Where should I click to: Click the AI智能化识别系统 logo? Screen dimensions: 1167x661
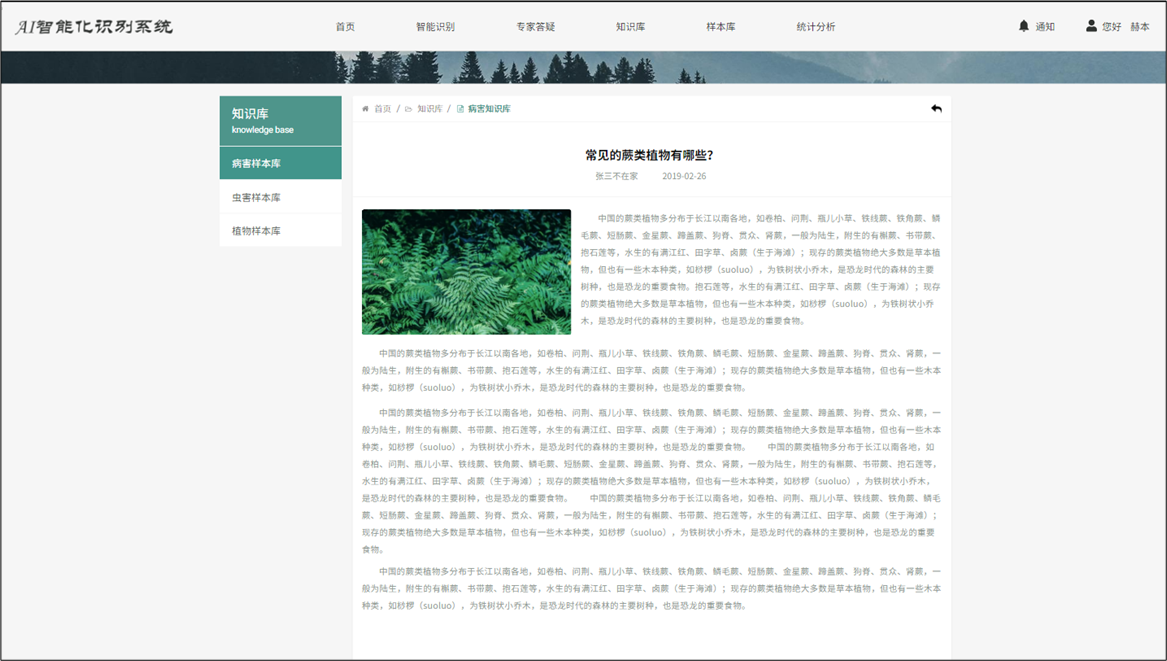click(x=94, y=26)
